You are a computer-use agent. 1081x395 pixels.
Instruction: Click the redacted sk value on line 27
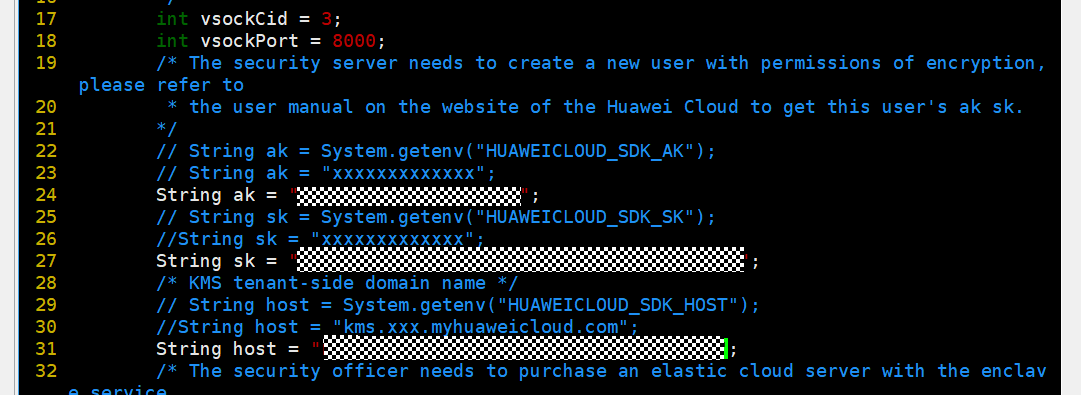[521, 260]
